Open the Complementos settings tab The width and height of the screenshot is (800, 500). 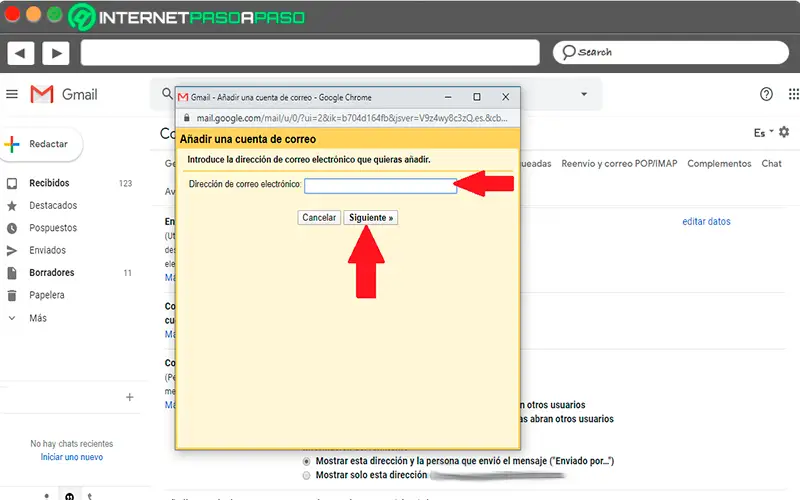pos(719,163)
